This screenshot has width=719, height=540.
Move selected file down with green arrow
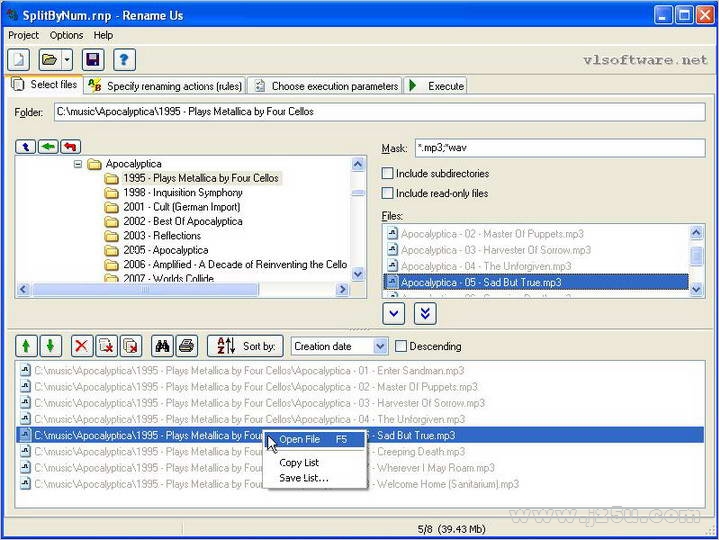point(50,346)
